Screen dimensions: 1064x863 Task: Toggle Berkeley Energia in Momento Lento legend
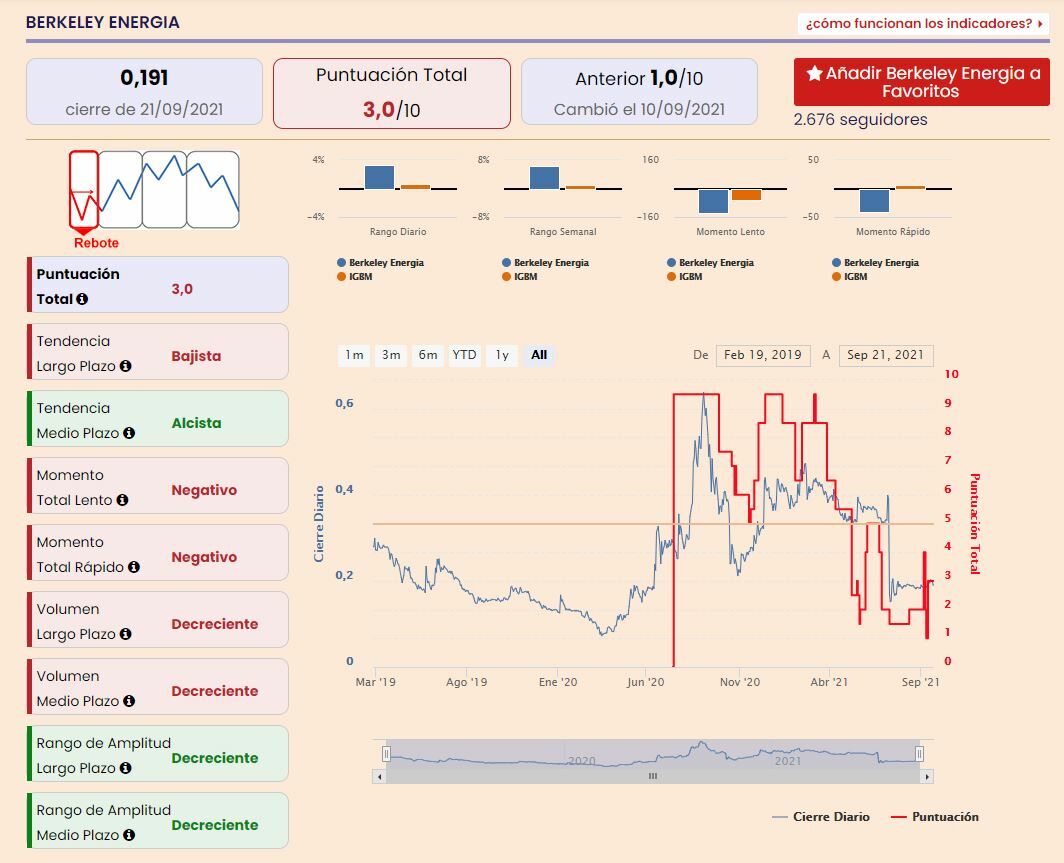coord(710,263)
